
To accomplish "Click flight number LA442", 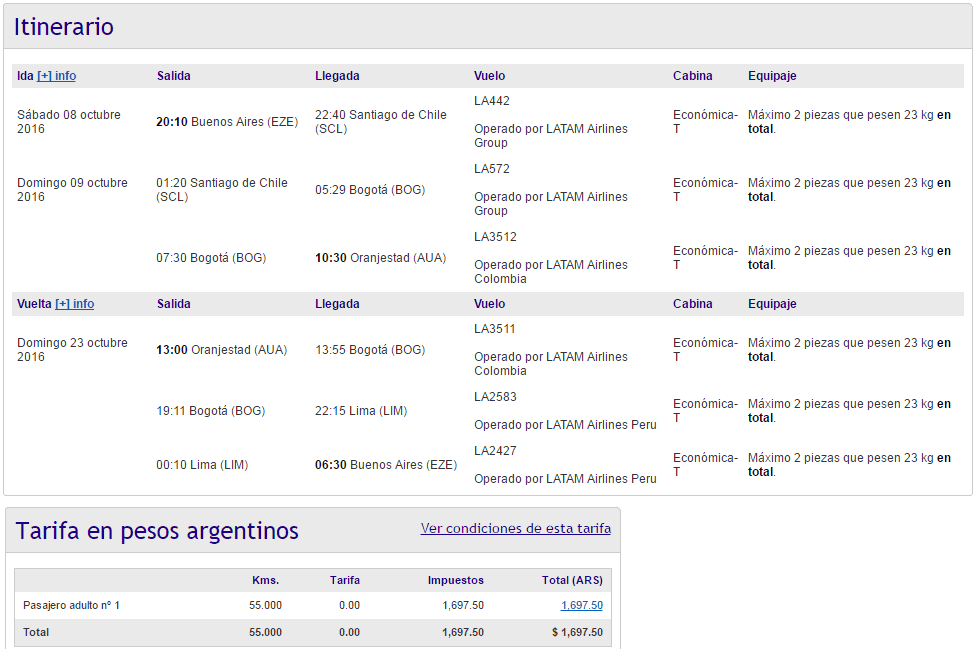I will pos(492,101).
